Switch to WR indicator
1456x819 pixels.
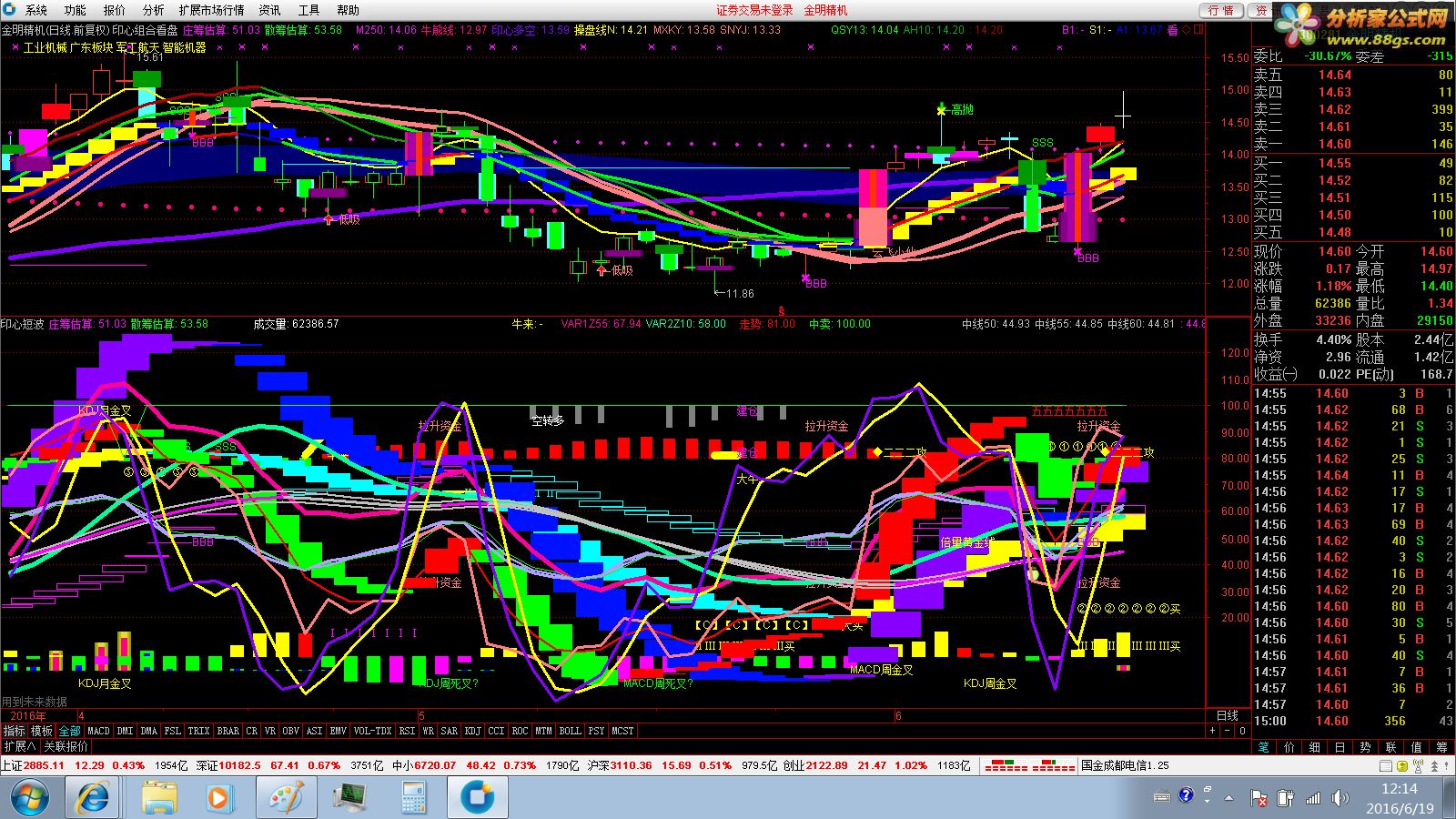point(429,731)
